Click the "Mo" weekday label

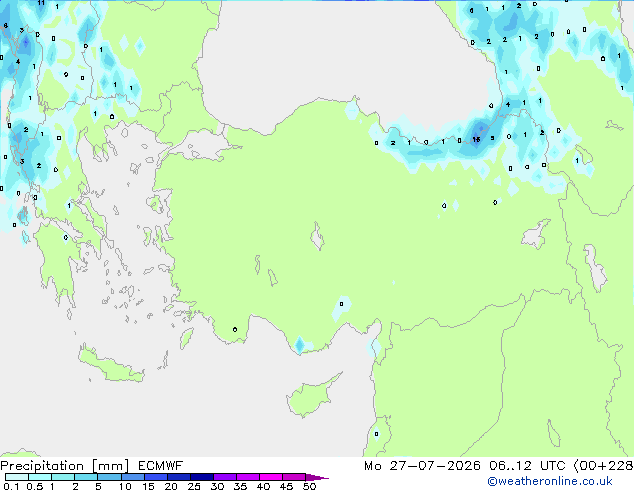372,466
